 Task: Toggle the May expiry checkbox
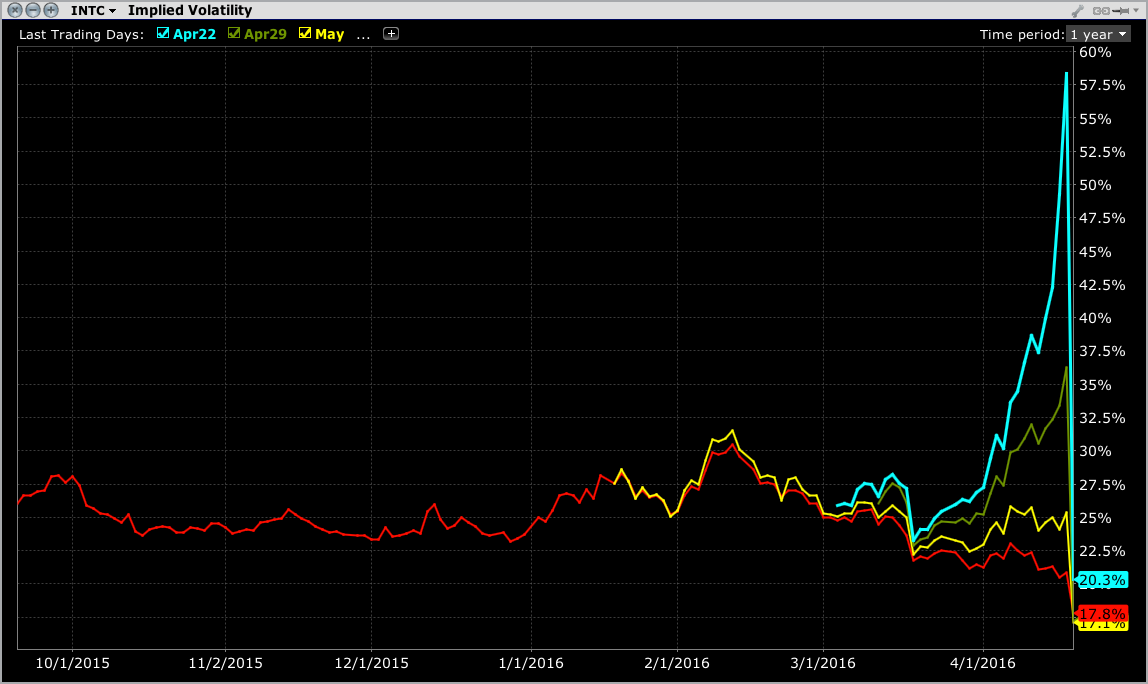305,33
